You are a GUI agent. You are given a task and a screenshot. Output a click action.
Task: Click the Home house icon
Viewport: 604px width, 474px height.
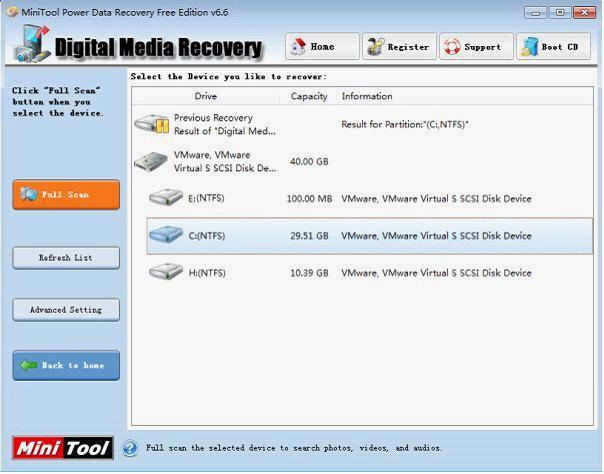click(x=298, y=47)
